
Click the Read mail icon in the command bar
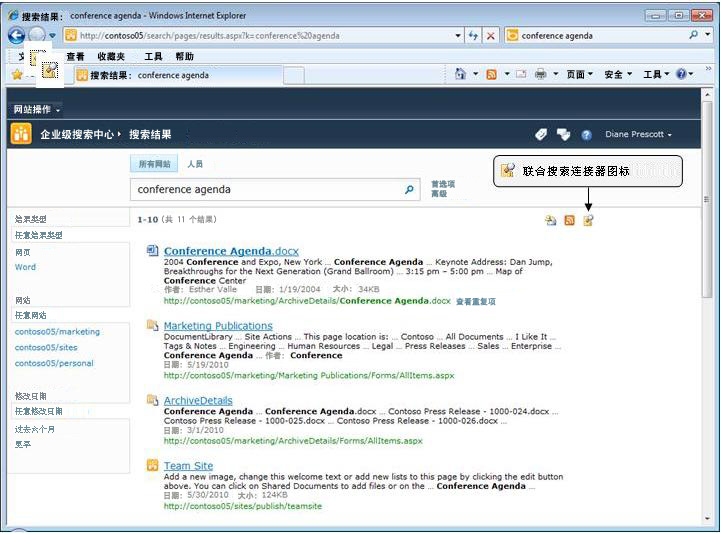coord(521,74)
